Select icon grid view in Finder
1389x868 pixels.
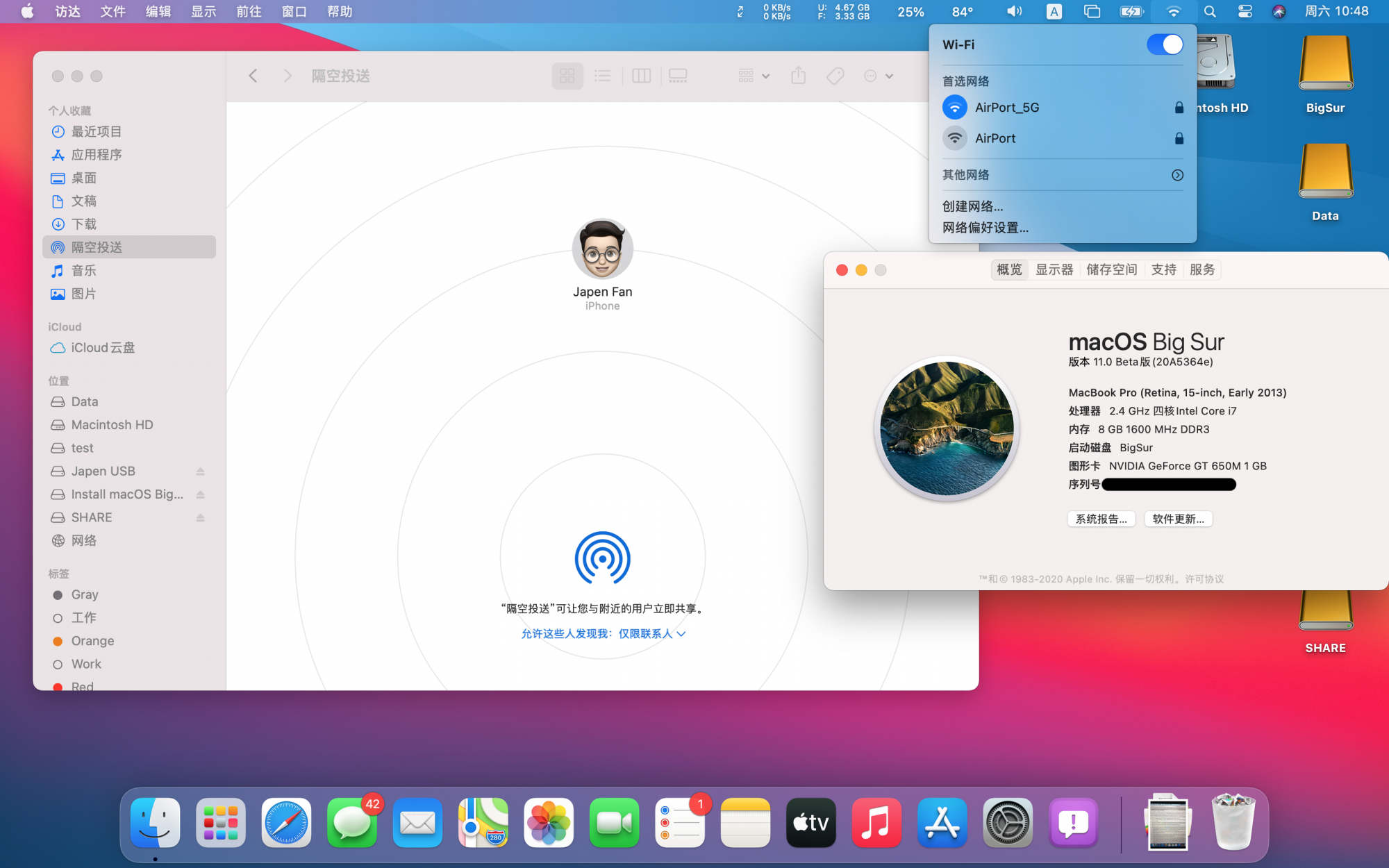click(567, 76)
